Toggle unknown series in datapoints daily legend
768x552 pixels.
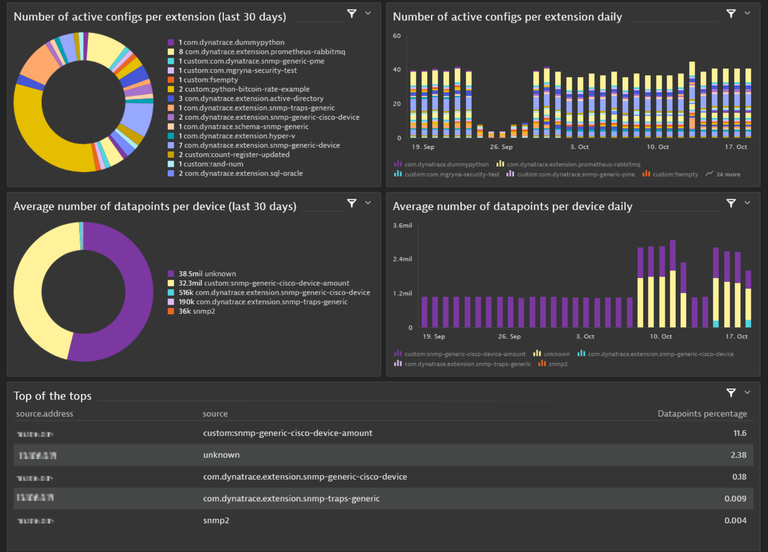tap(552, 354)
